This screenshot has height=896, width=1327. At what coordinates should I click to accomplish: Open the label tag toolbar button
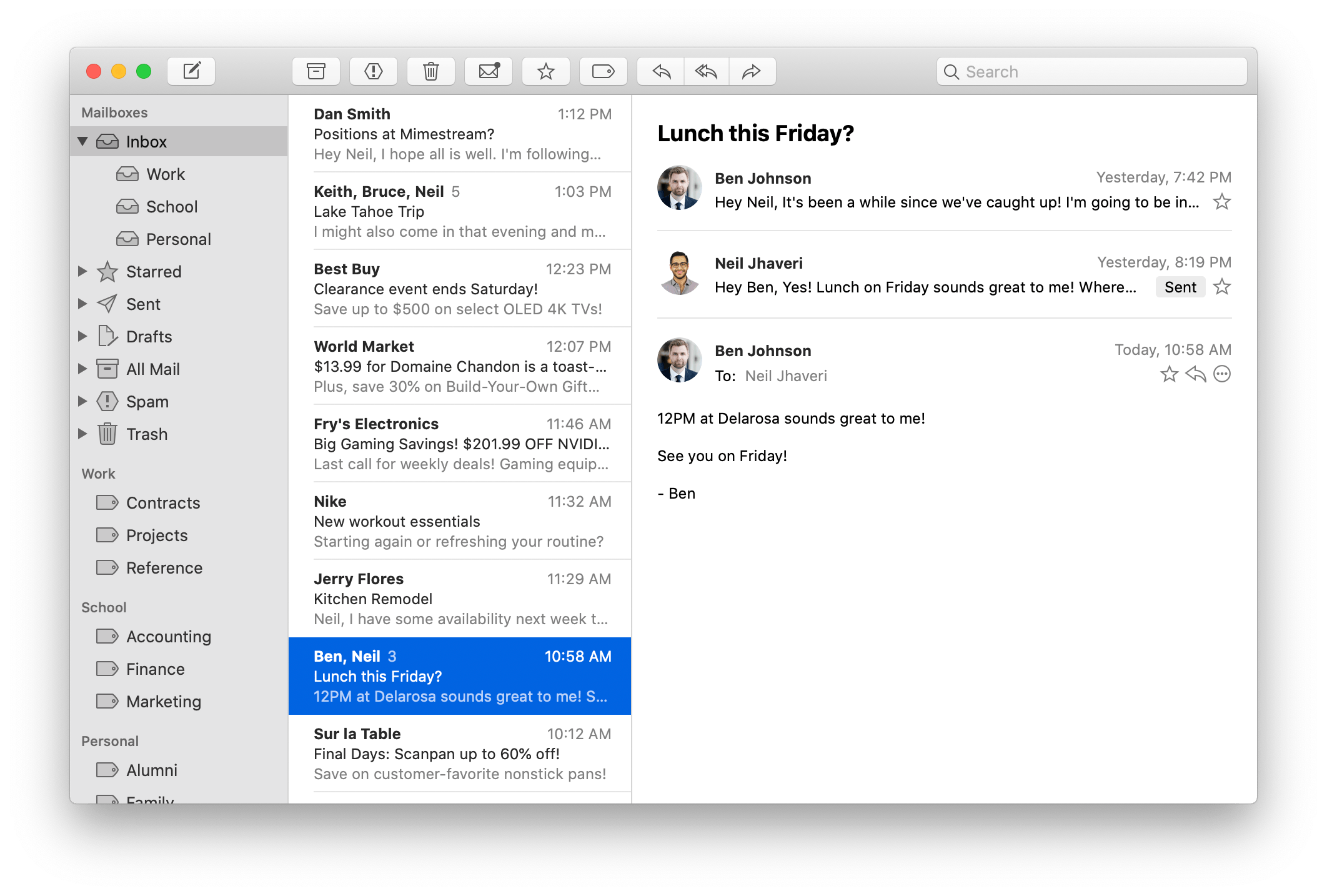click(604, 71)
